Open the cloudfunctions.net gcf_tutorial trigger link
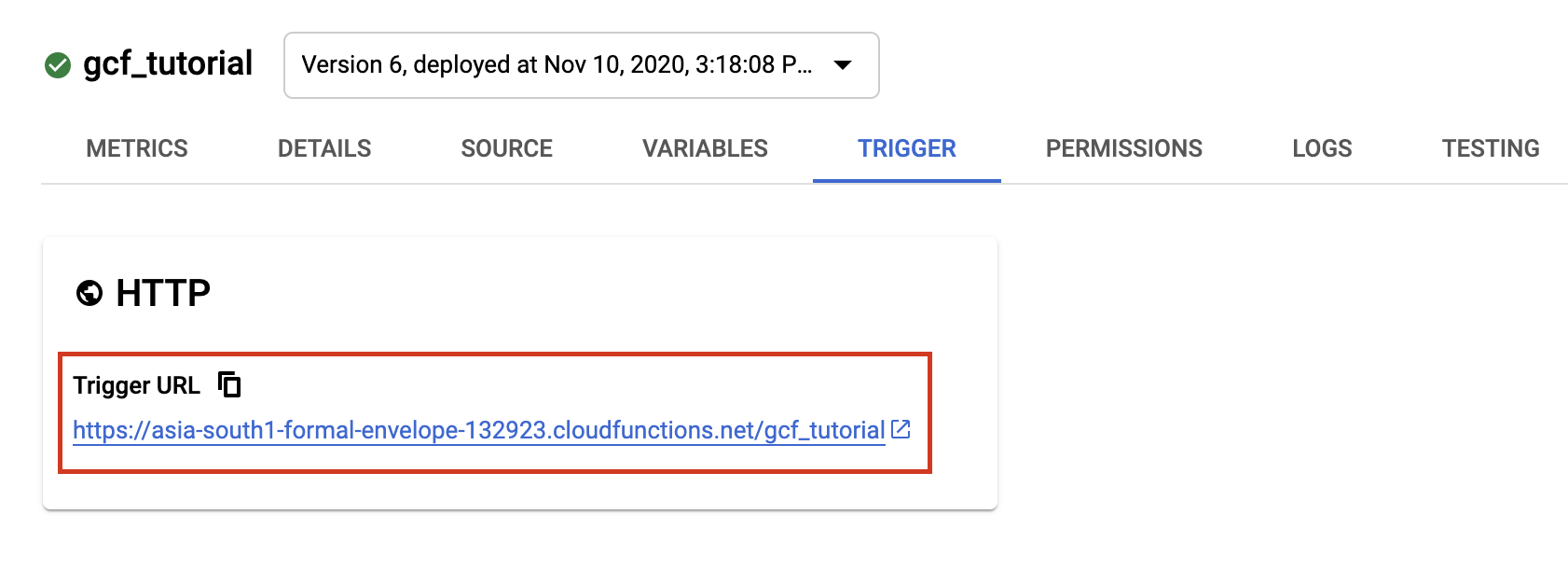 click(x=479, y=430)
